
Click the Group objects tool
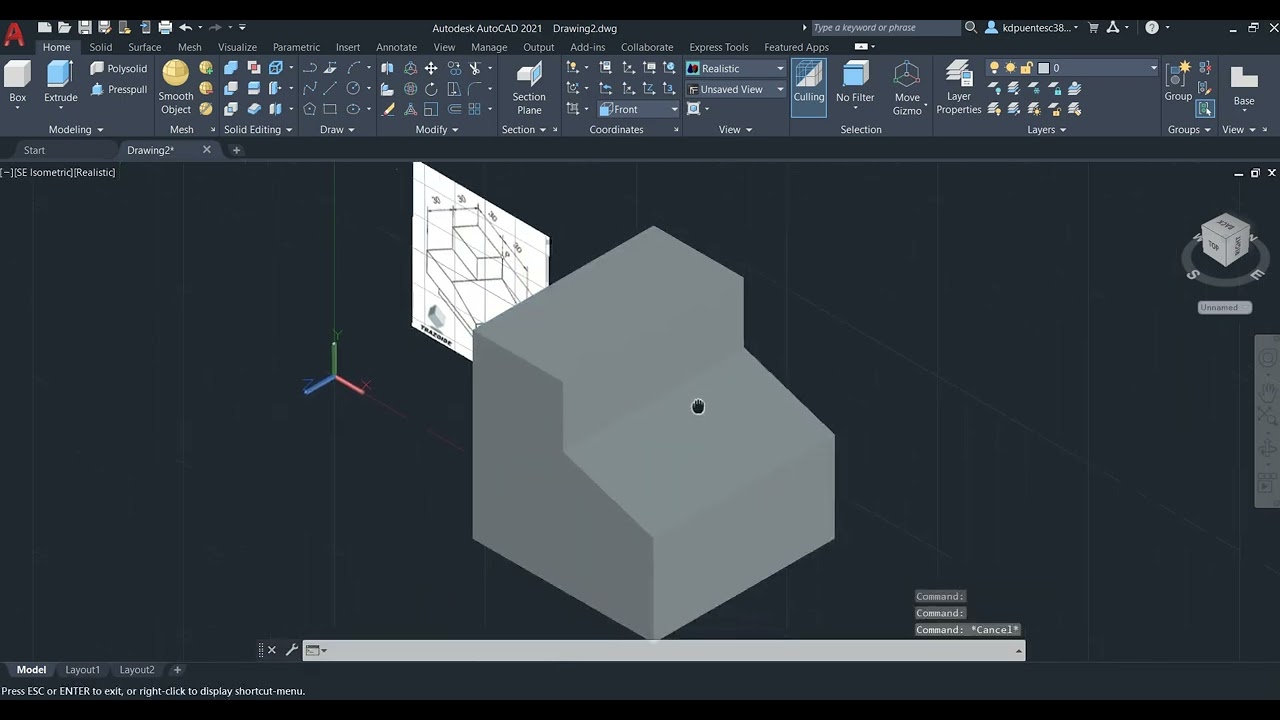[1178, 81]
